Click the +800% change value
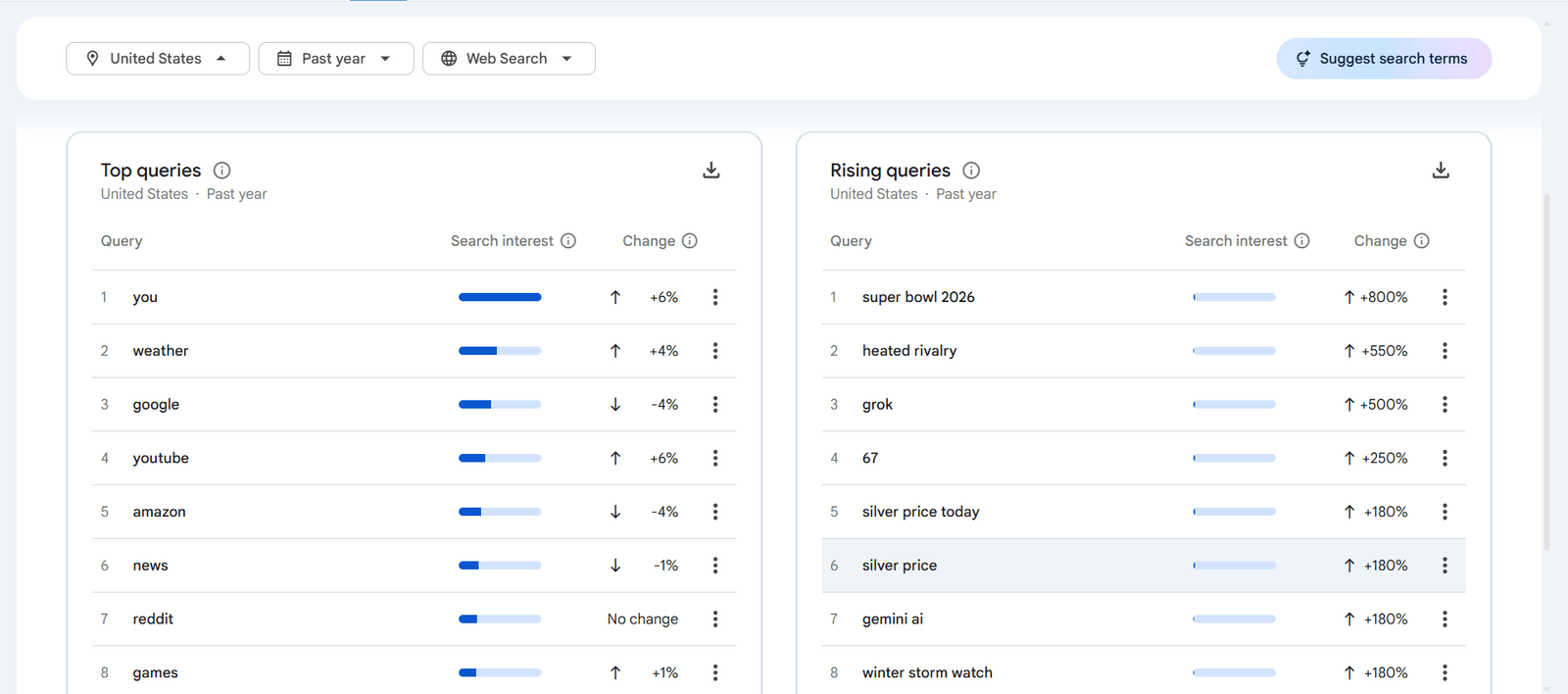This screenshot has height=694, width=1568. pos(1384,297)
